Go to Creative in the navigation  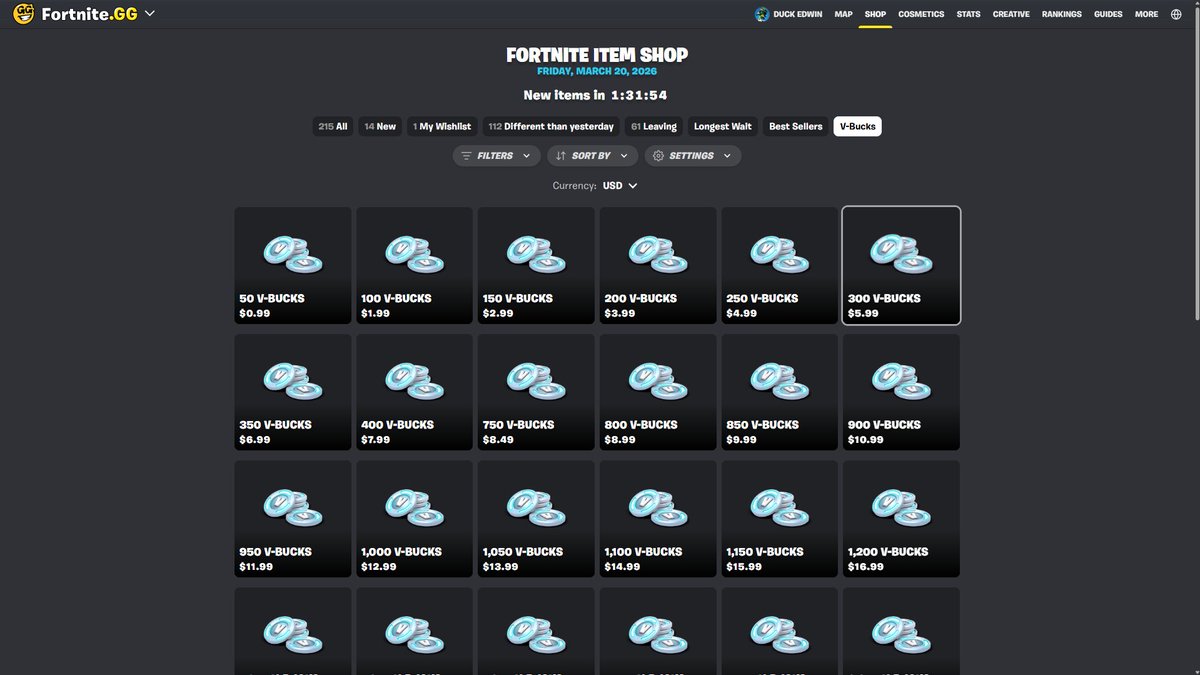(x=1011, y=14)
